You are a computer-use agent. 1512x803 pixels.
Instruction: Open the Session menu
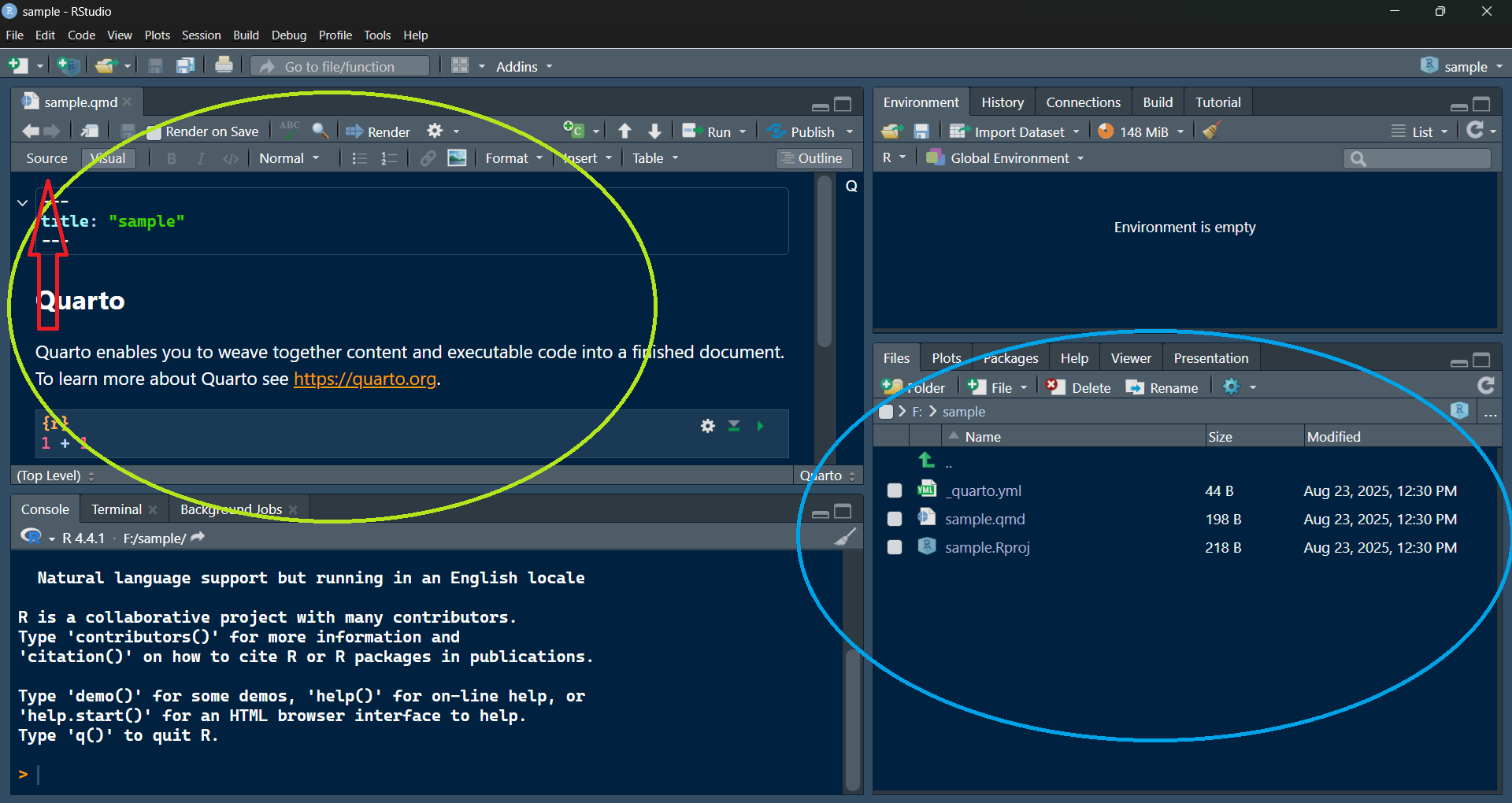click(x=201, y=35)
